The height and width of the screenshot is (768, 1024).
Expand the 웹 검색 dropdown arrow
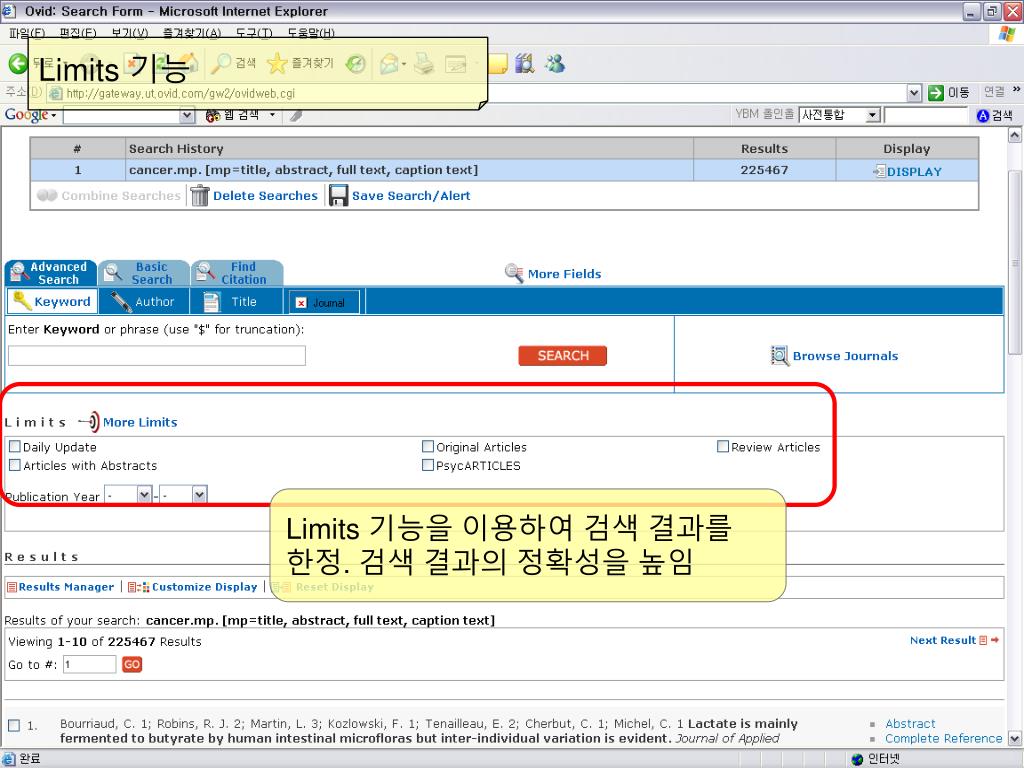(x=272, y=115)
